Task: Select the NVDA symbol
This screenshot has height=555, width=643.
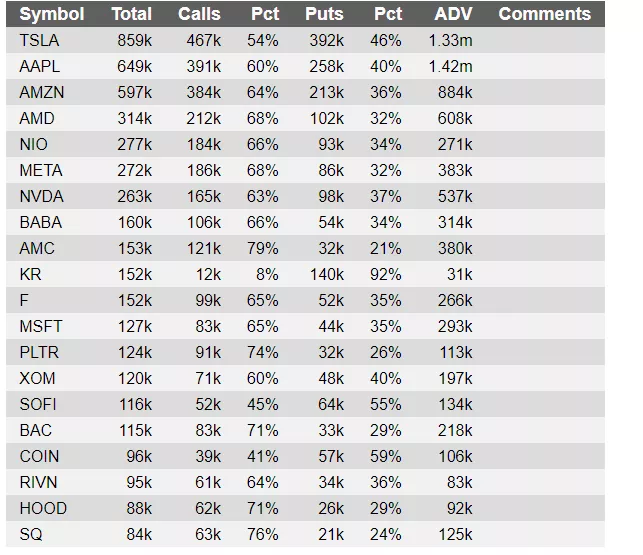Action: coord(41,196)
